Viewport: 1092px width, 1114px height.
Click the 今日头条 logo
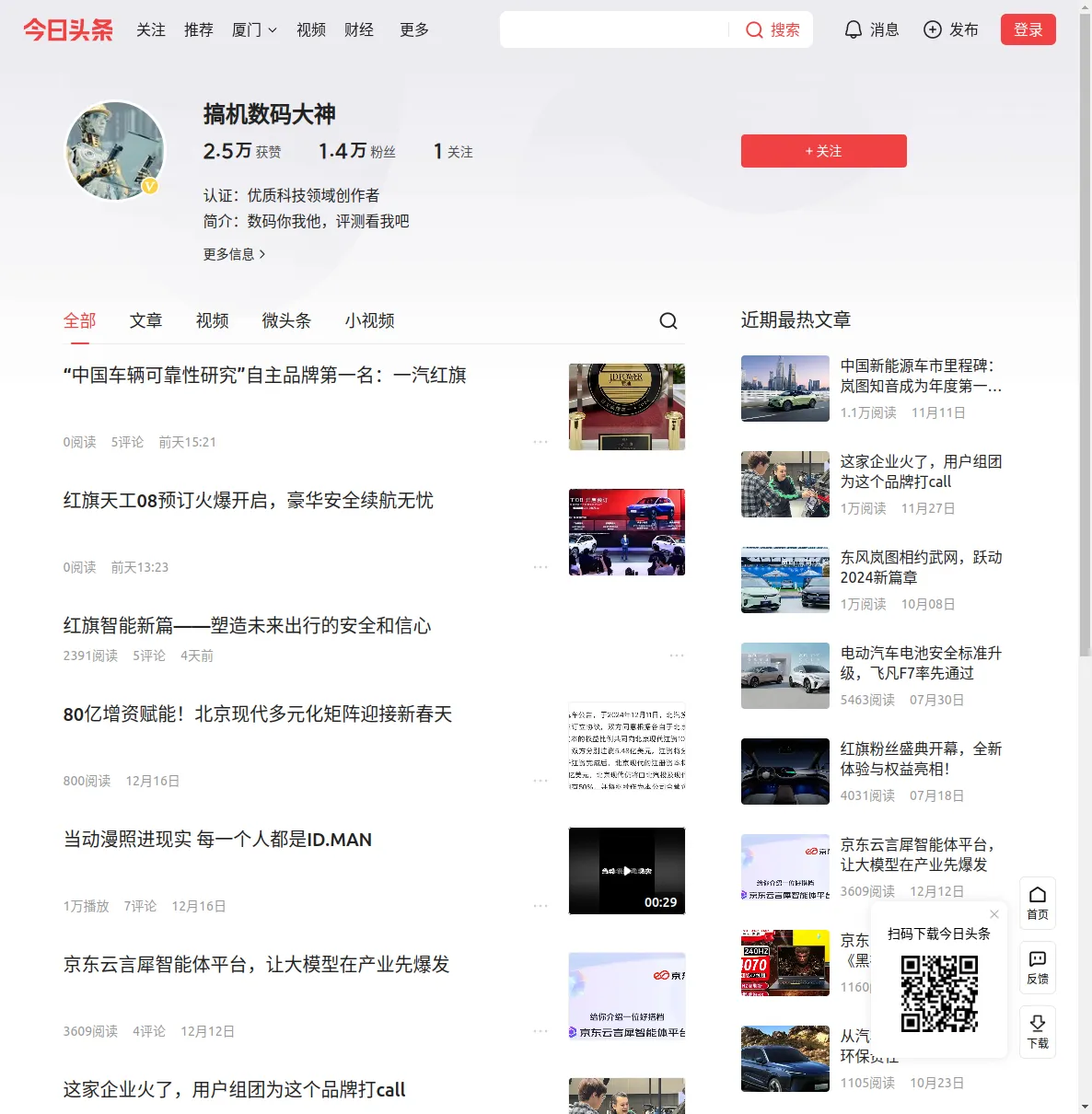(x=68, y=29)
